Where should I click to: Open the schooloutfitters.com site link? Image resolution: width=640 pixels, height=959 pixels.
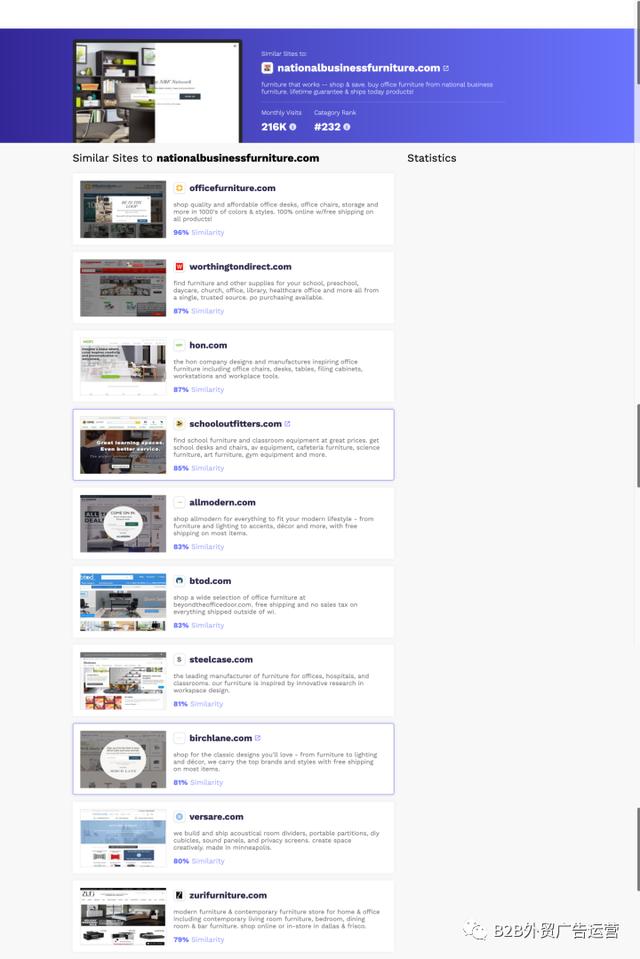point(236,424)
